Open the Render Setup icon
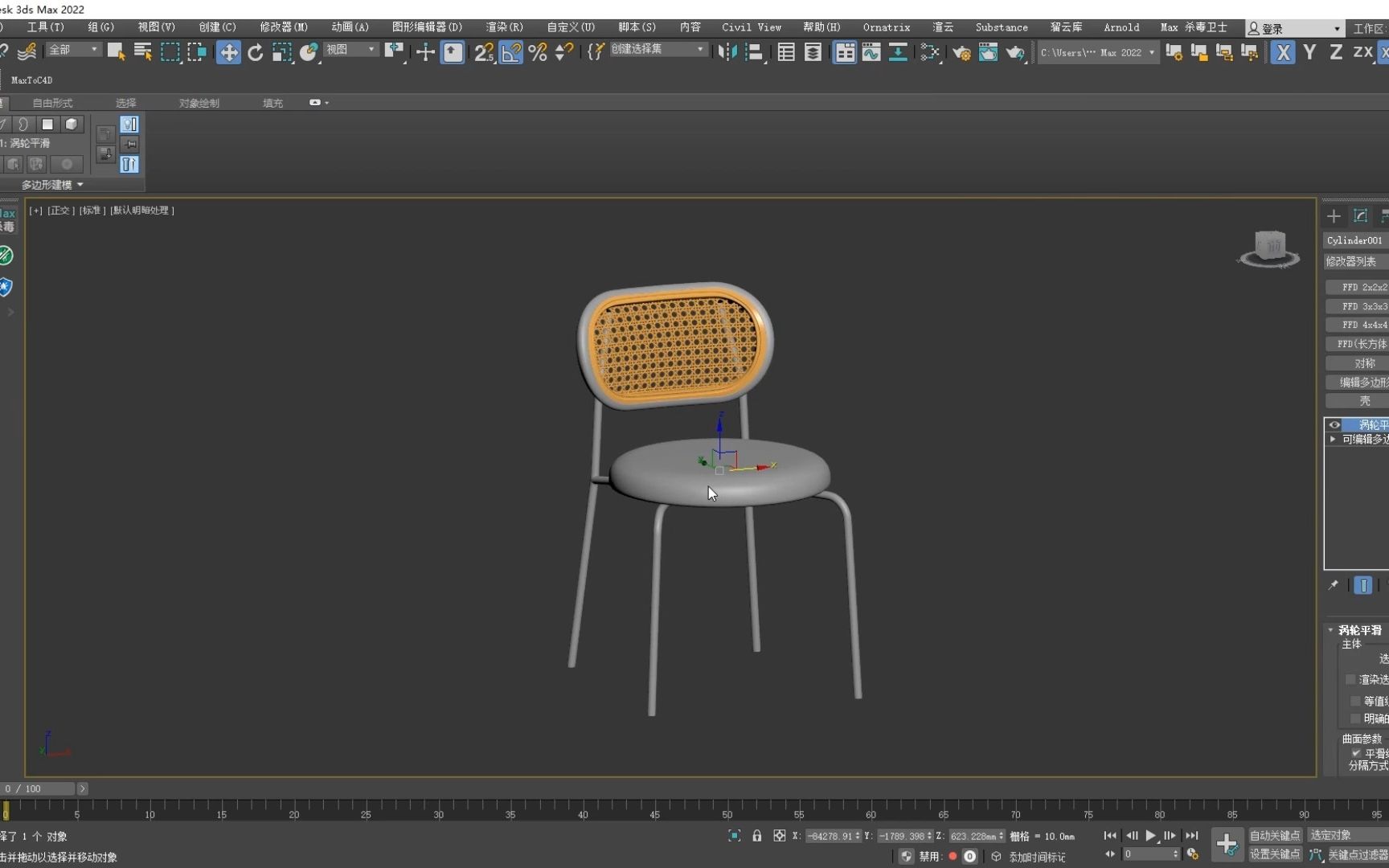The width and height of the screenshot is (1389, 868). (963, 52)
